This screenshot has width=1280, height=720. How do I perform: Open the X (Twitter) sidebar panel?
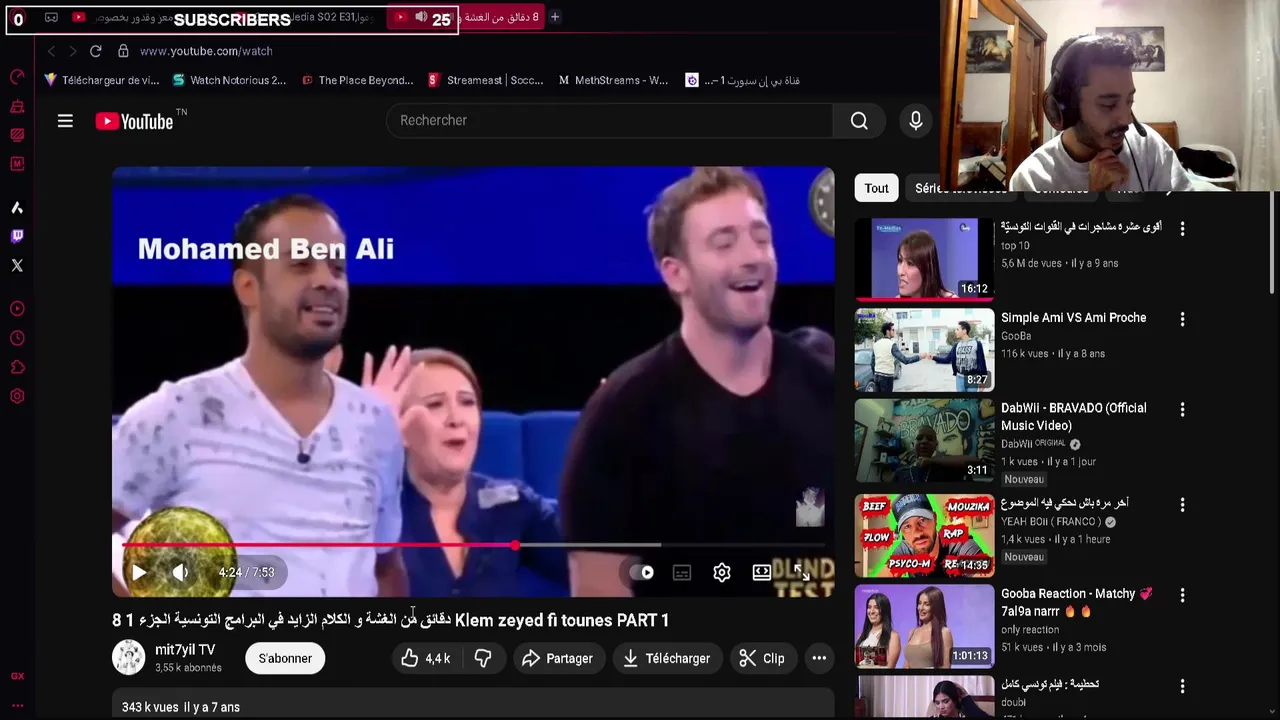[17, 265]
